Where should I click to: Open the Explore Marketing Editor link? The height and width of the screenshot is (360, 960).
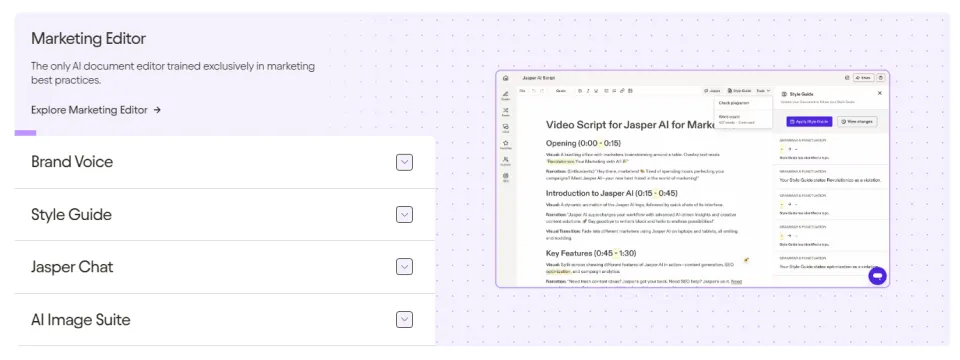click(x=96, y=110)
